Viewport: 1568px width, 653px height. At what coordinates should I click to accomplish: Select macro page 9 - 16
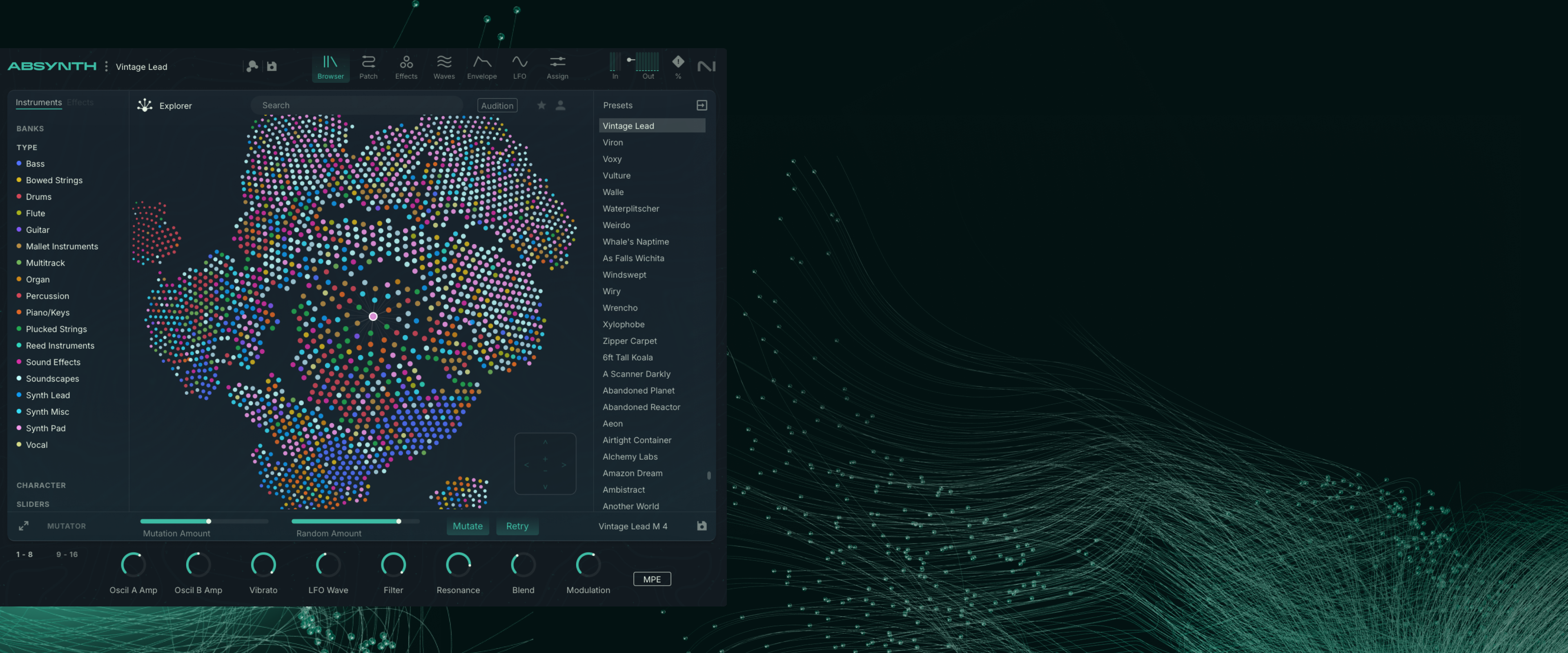[67, 554]
